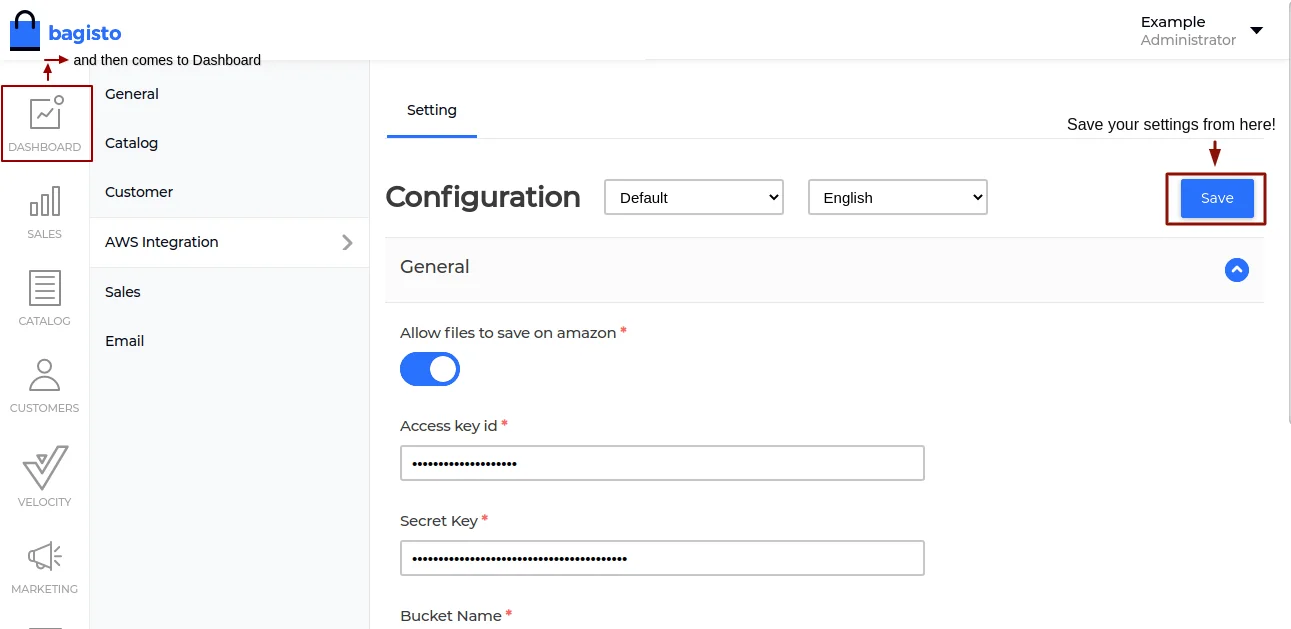The width and height of the screenshot is (1291, 629).
Task: Open AWS Integration configuration menu item
Action: coord(229,242)
